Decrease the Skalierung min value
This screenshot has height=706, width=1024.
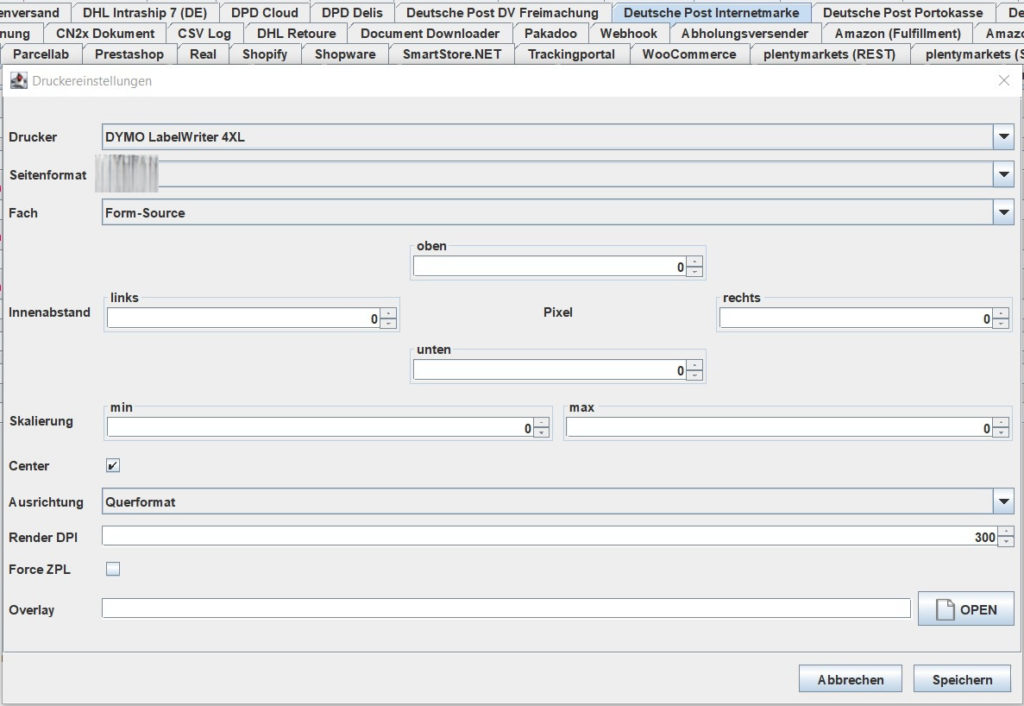pos(541,432)
